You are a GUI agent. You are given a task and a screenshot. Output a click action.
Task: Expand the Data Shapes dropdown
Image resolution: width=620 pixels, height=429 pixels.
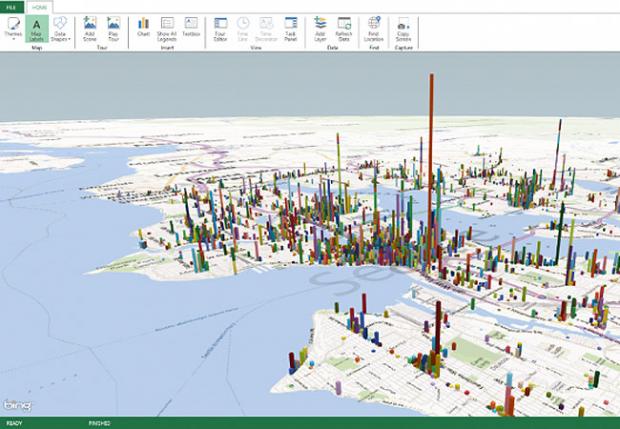(61, 28)
